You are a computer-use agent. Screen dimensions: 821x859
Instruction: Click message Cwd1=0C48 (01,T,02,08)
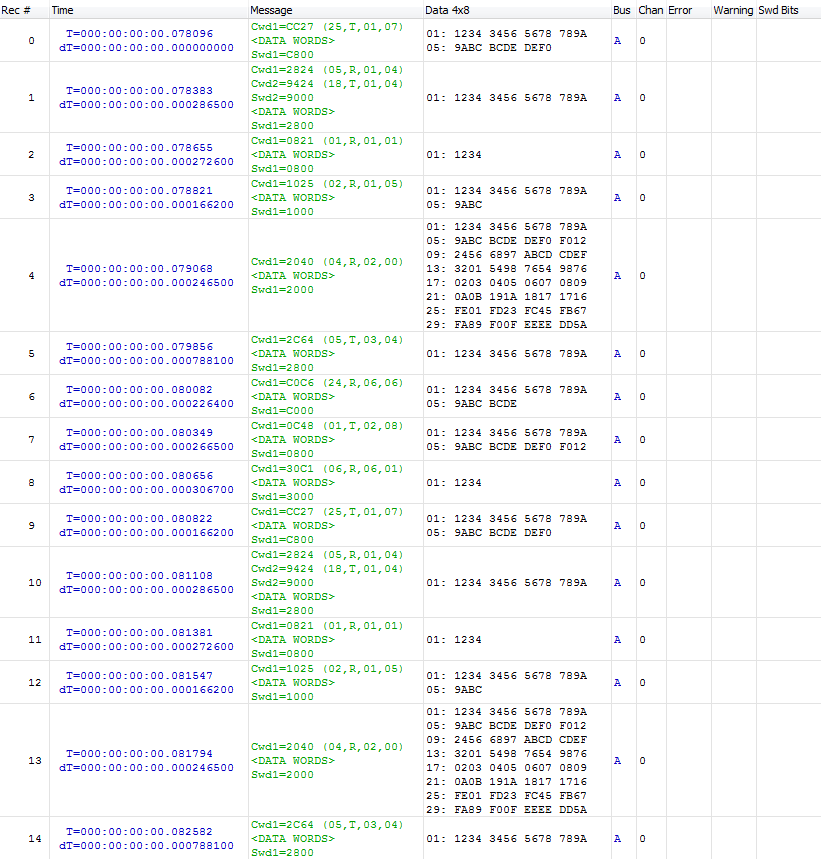pyautogui.click(x=327, y=426)
